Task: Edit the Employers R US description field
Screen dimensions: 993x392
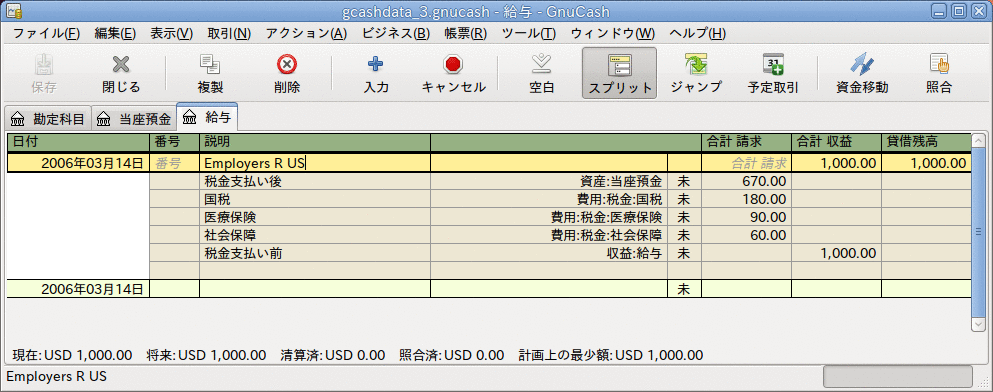Action: point(315,163)
